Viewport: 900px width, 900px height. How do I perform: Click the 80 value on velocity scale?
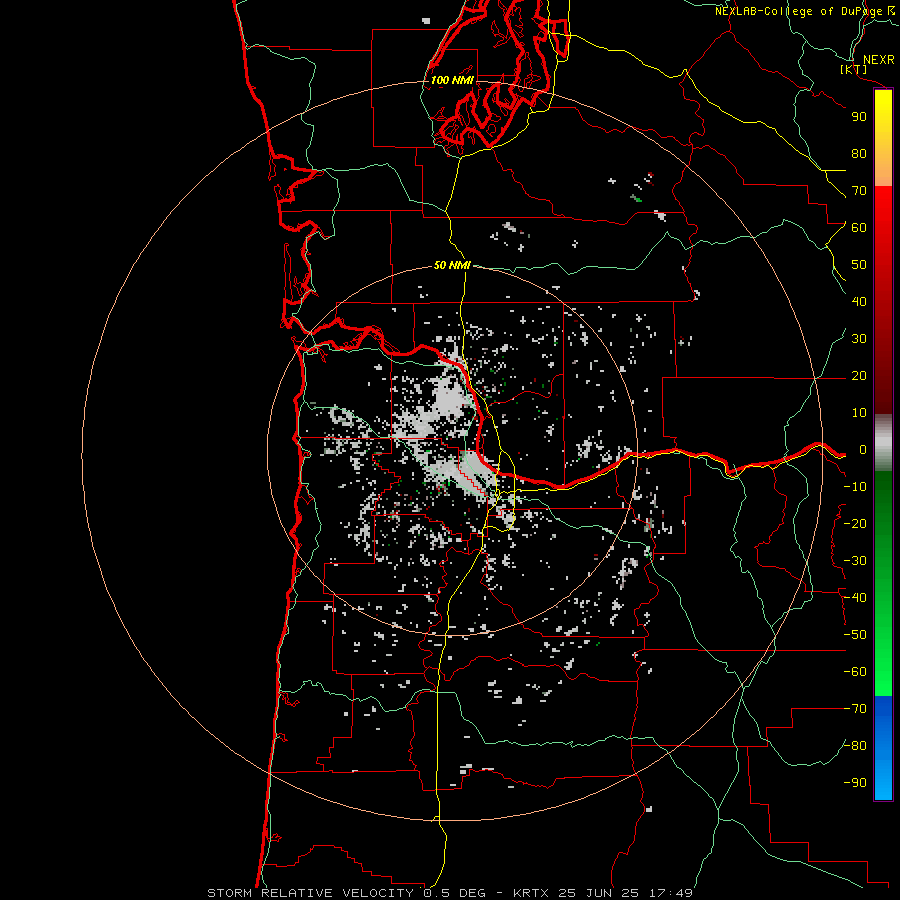(859, 154)
